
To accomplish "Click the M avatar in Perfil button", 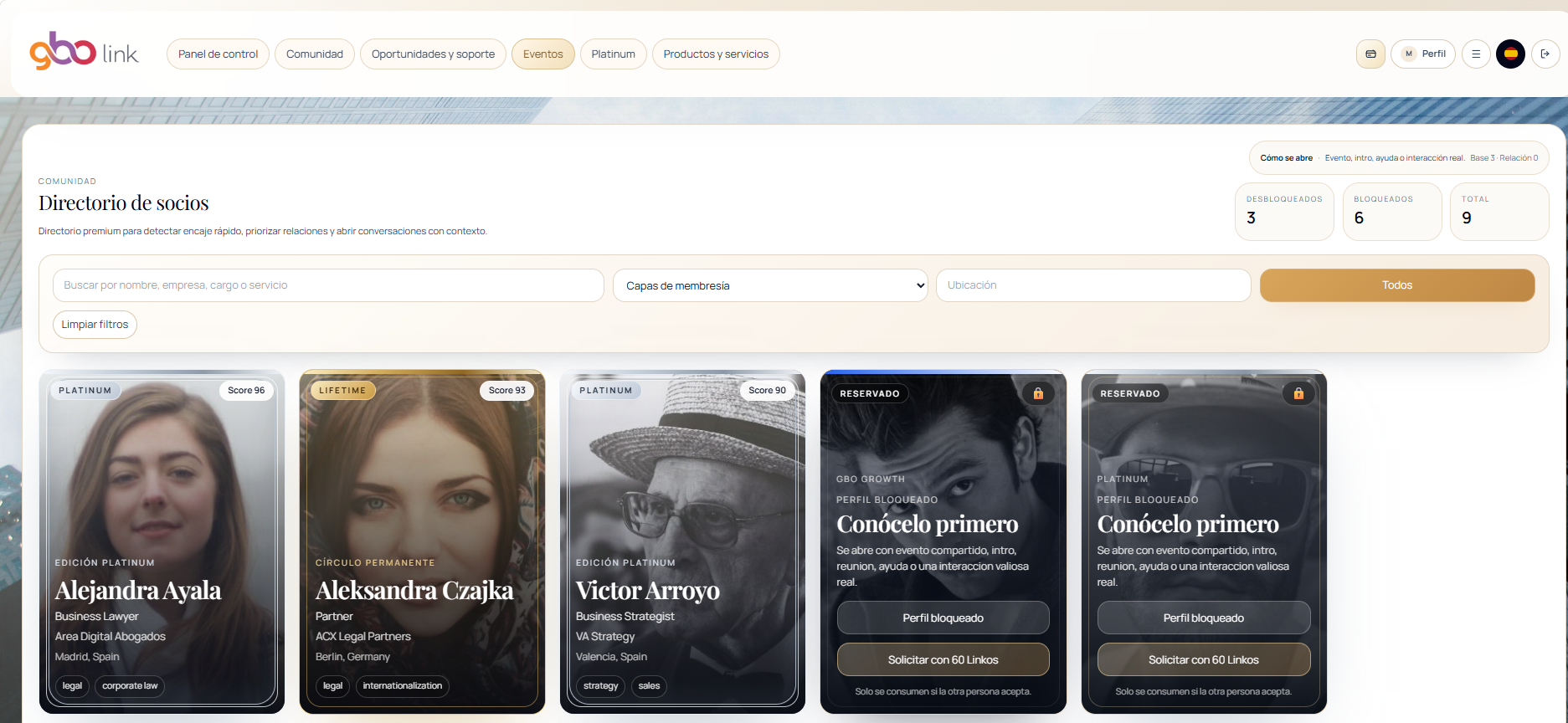I will pyautogui.click(x=1409, y=54).
